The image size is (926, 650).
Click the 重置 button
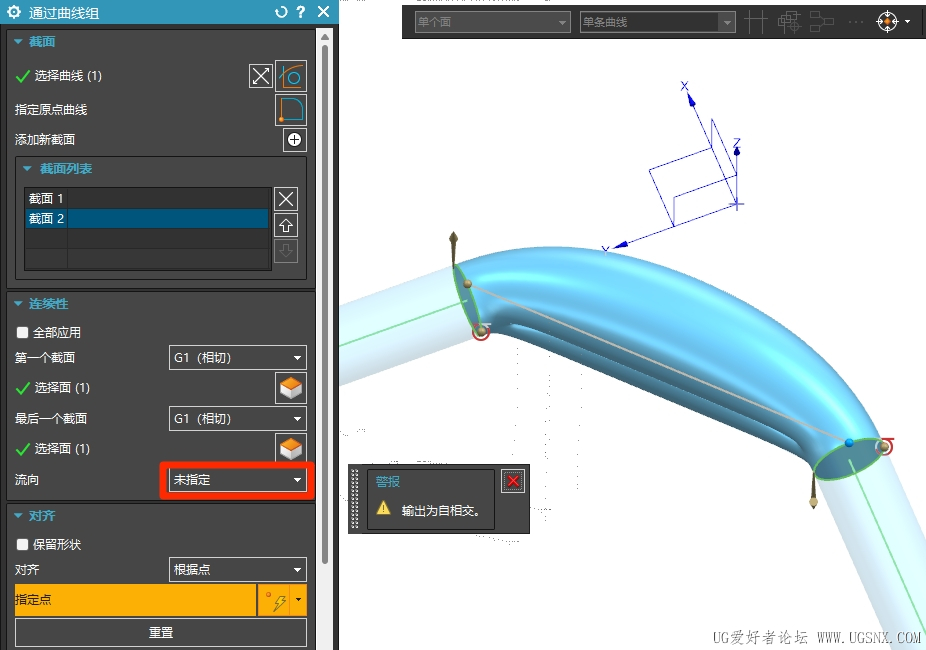click(x=161, y=632)
